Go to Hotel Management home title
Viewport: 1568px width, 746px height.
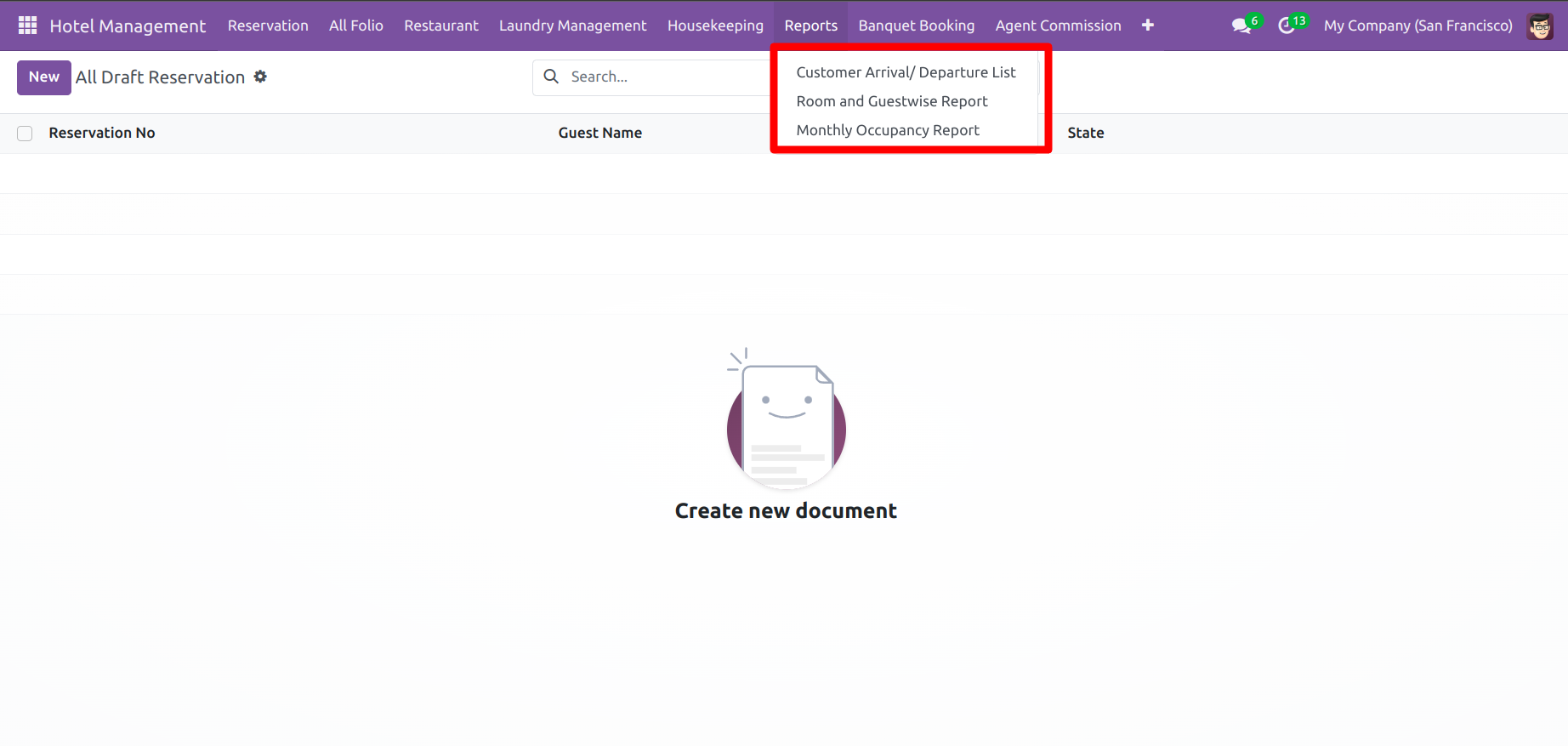coord(128,26)
